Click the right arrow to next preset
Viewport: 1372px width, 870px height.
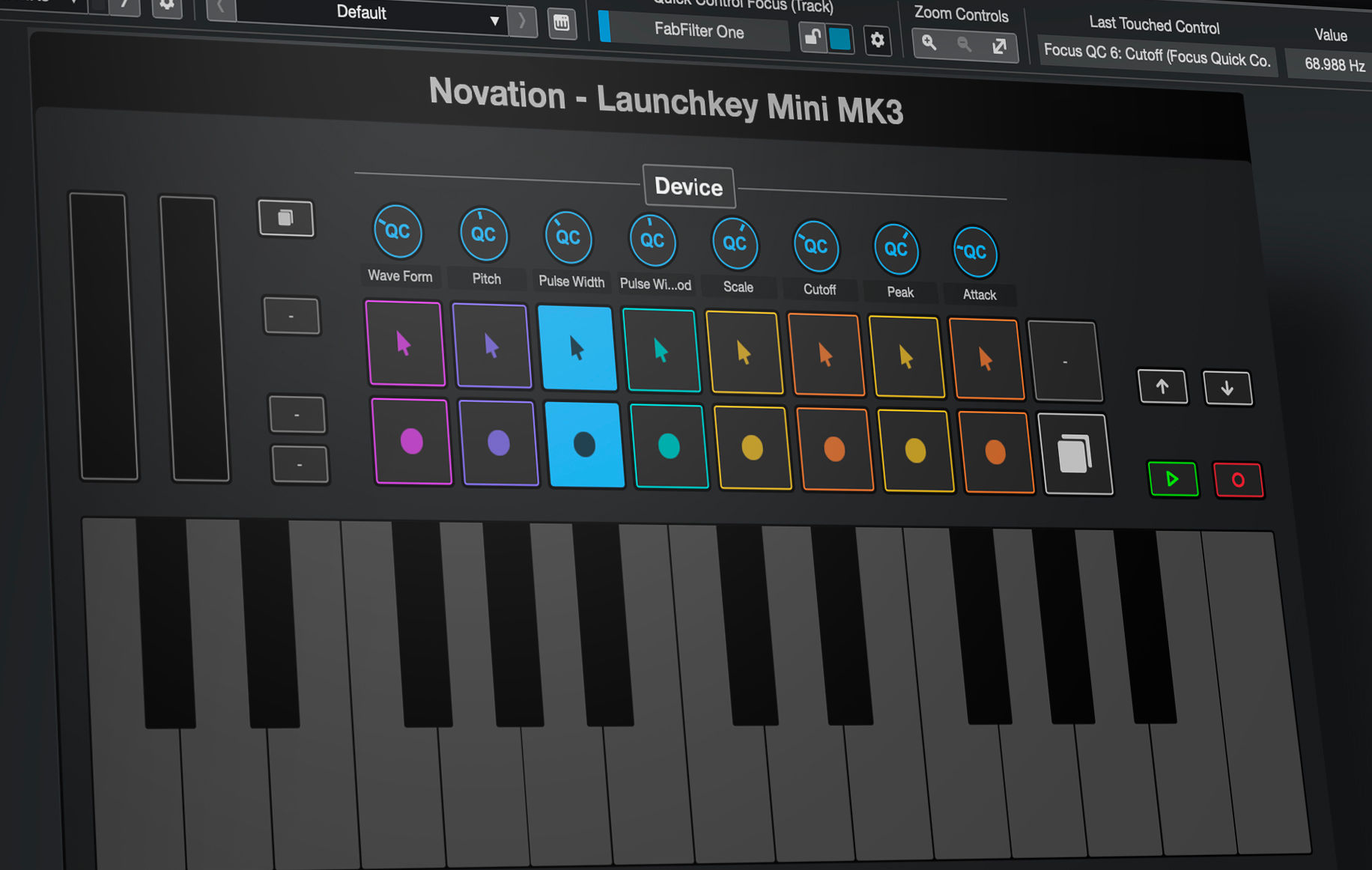point(523,21)
